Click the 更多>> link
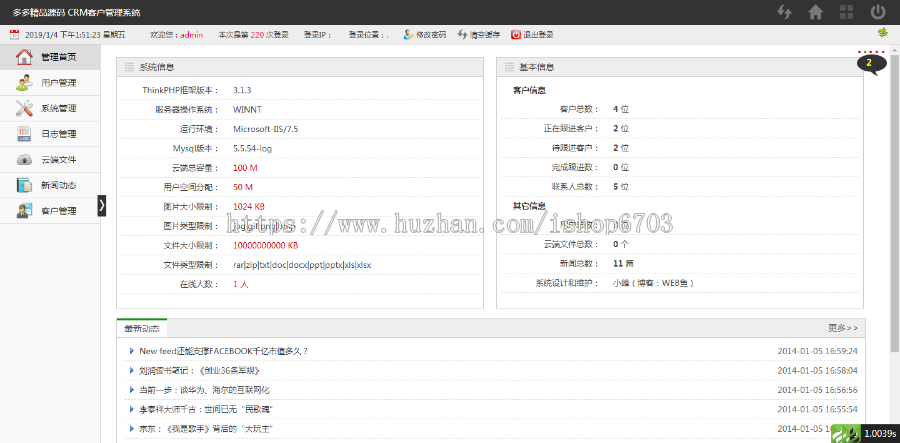 [x=843, y=328]
